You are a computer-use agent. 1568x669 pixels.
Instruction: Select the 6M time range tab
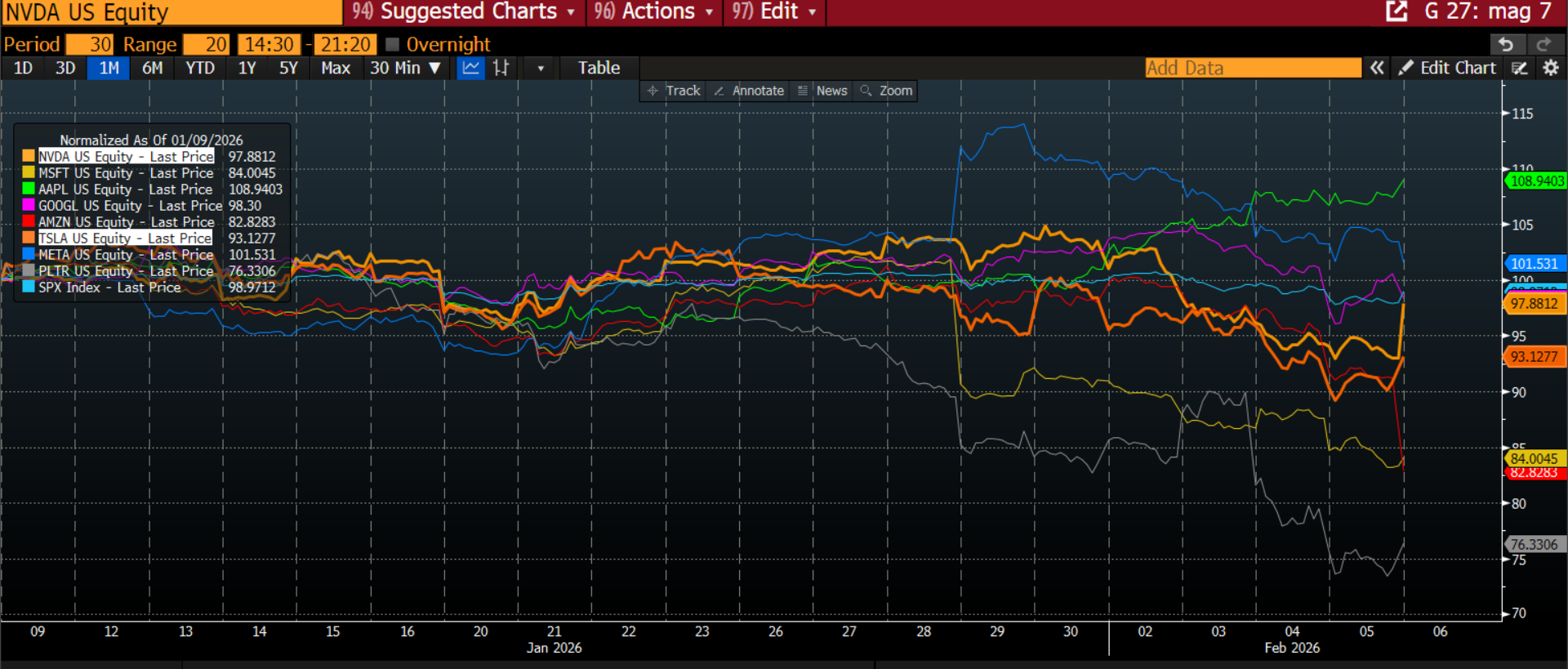point(152,68)
